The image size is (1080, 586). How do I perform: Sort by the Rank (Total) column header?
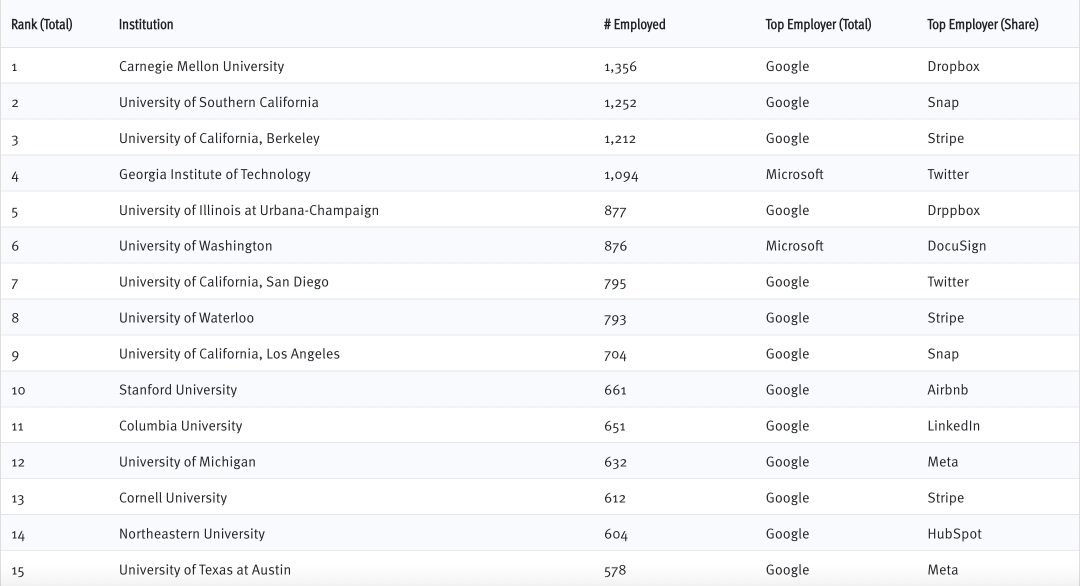[42, 24]
